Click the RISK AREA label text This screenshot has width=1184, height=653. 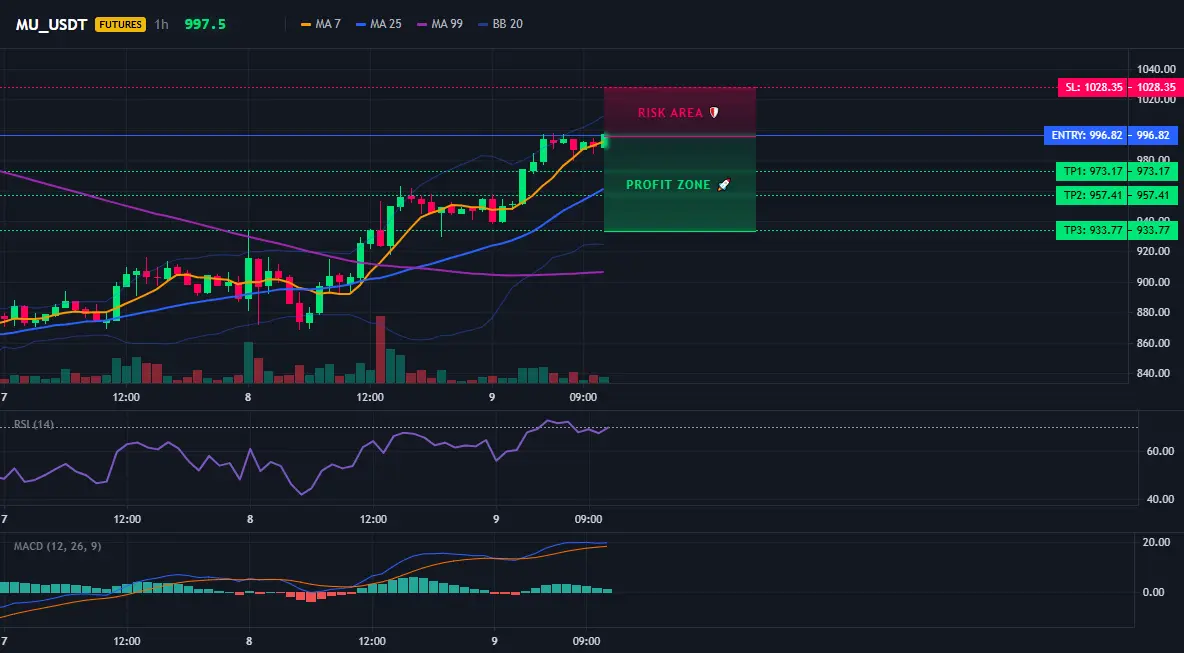coord(670,112)
